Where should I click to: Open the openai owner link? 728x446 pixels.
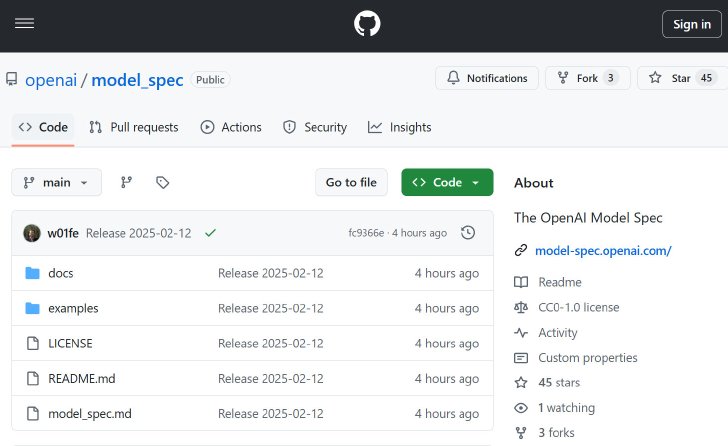[51, 80]
